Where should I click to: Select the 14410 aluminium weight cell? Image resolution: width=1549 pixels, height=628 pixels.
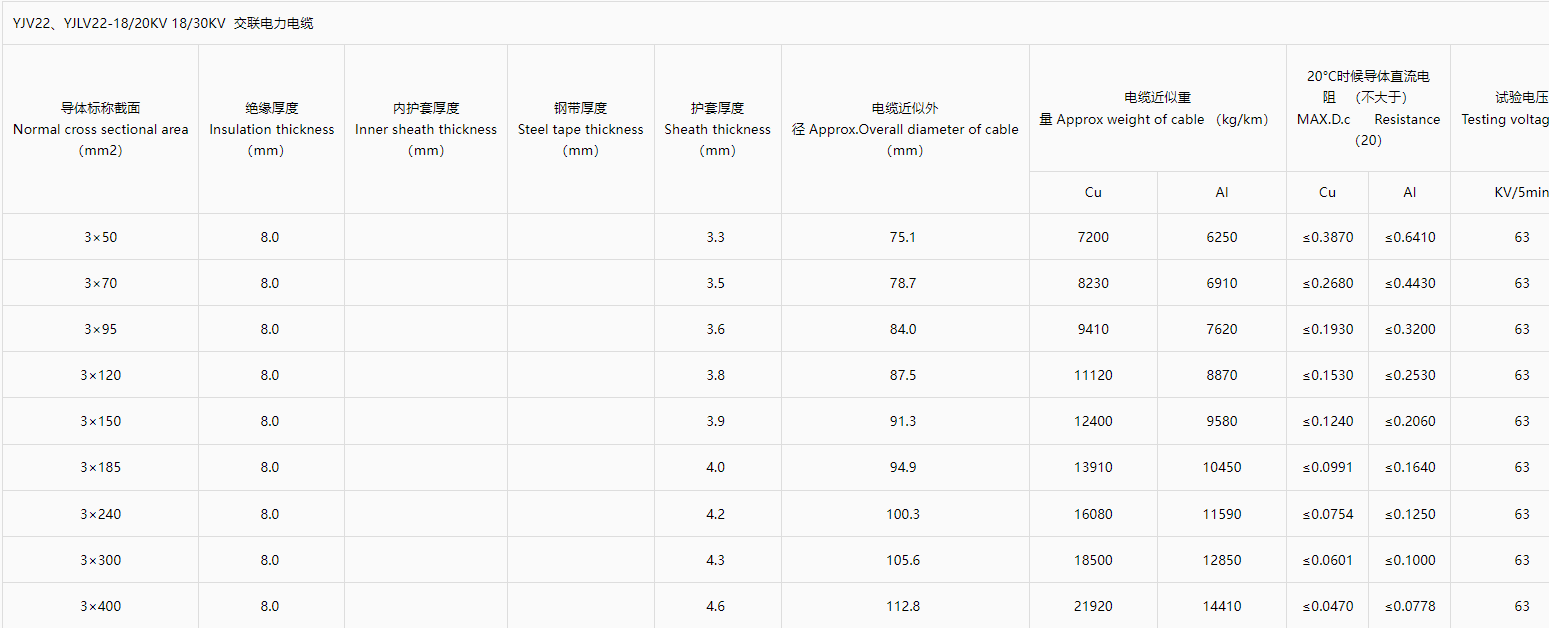point(1222,606)
